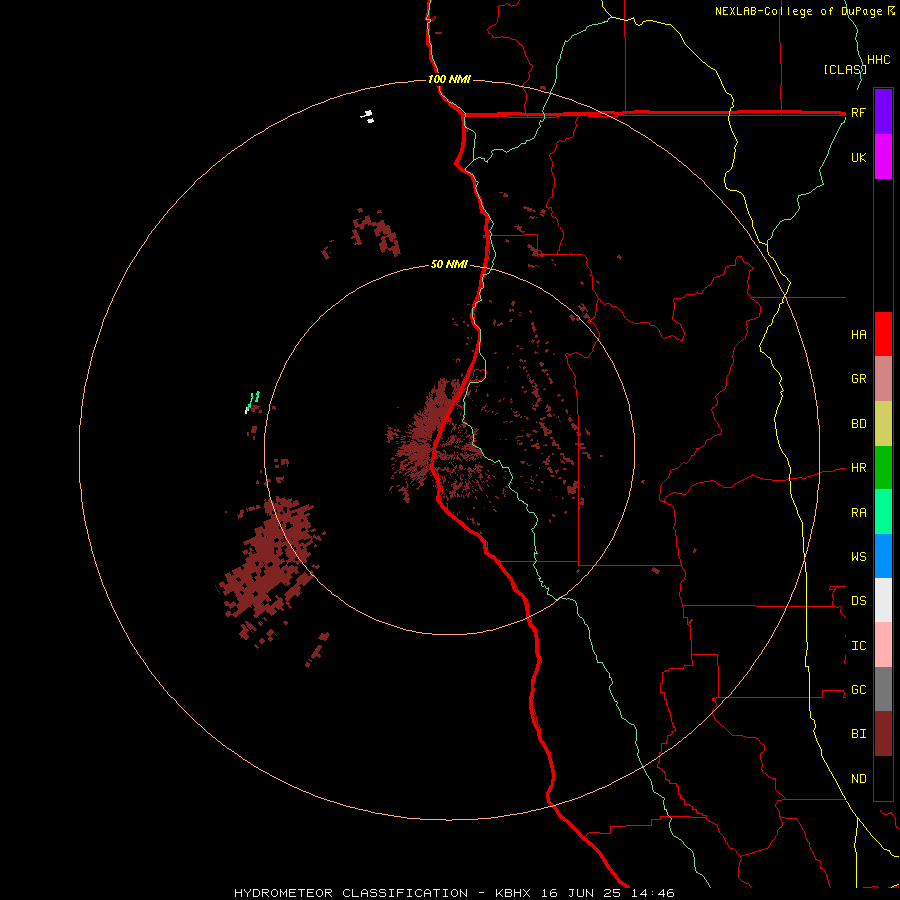900x900 pixels.
Task: Click the DS legend label
Action: tap(858, 601)
